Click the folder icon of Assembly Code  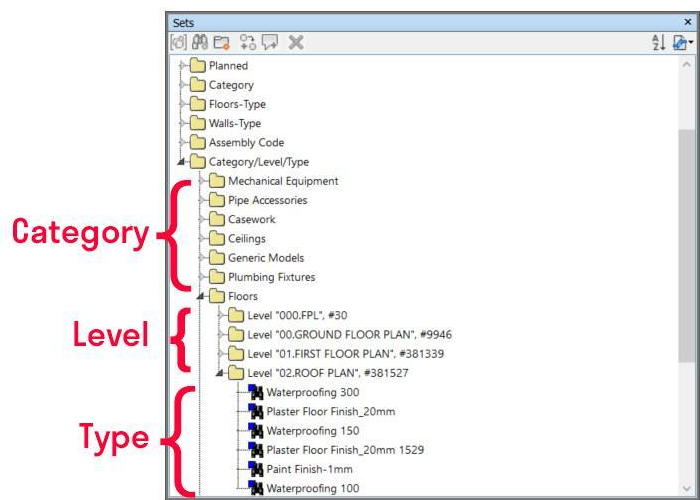(x=197, y=142)
